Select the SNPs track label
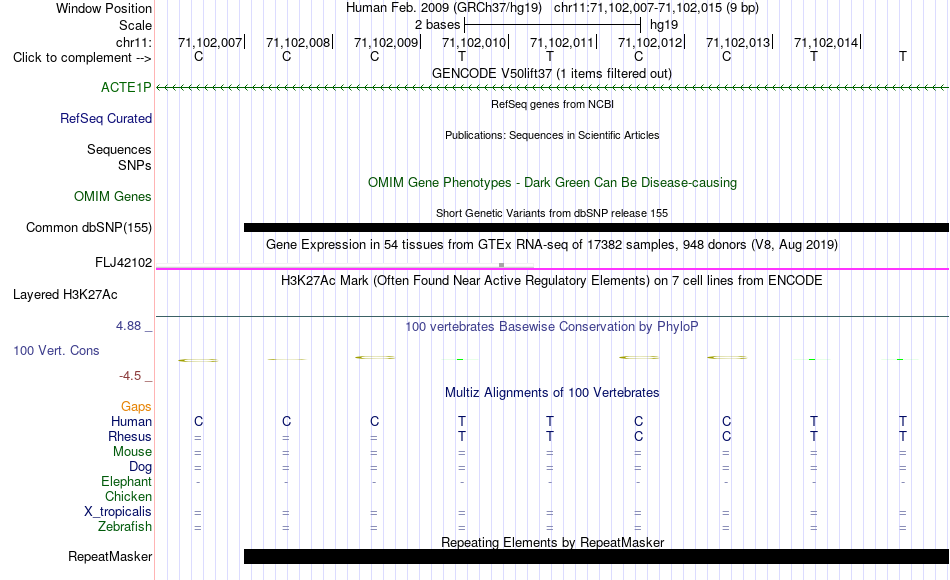This screenshot has width=950, height=580. pyautogui.click(x=135, y=165)
